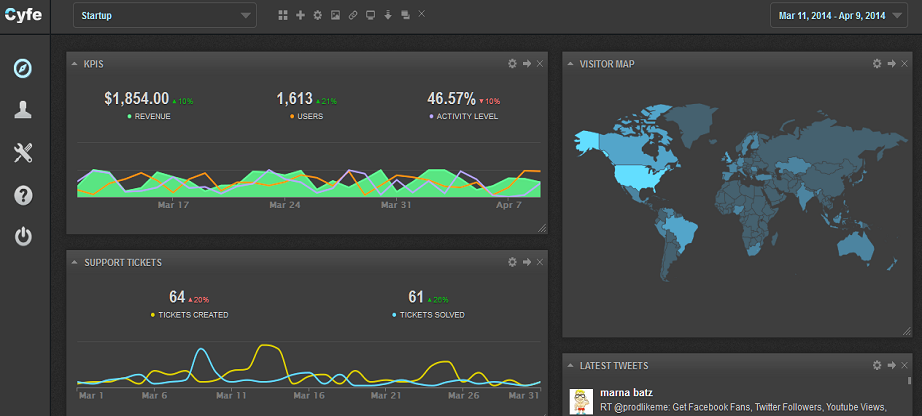This screenshot has width=922, height=416.
Task: Click the Visitor Map resize corner handle
Action: [907, 332]
